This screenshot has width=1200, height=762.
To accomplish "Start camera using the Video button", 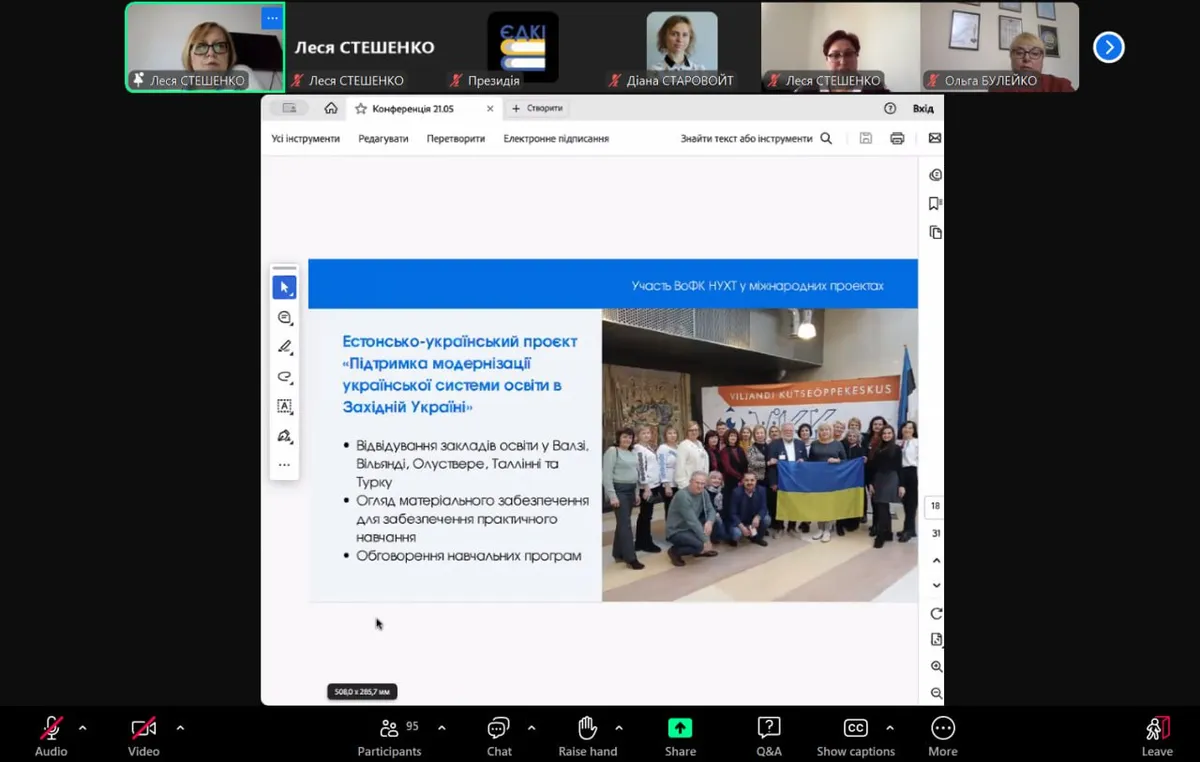I will [x=144, y=736].
